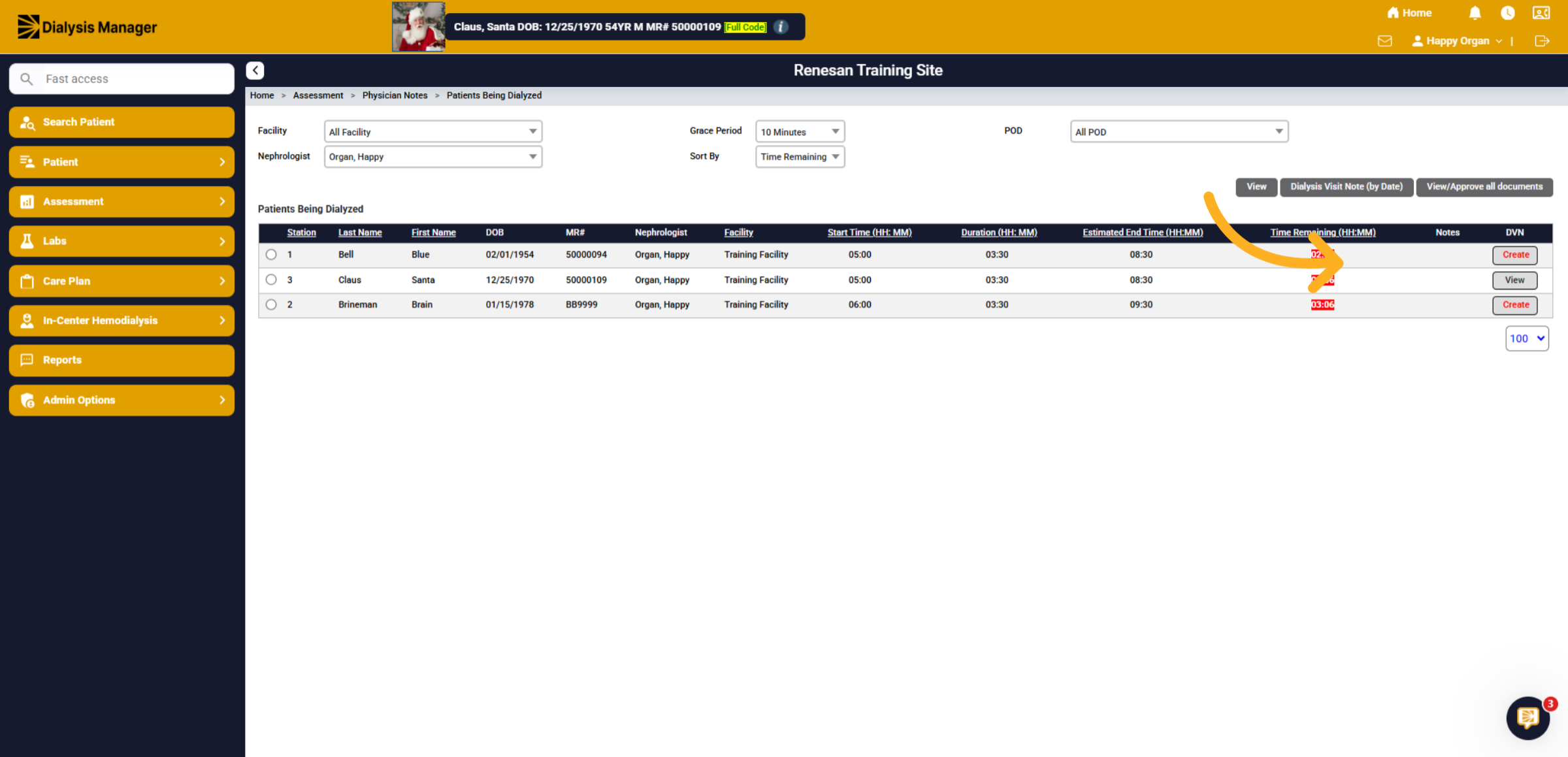Select radio button for Brineman, Brain
Image resolution: width=1568 pixels, height=757 pixels.
click(x=271, y=304)
